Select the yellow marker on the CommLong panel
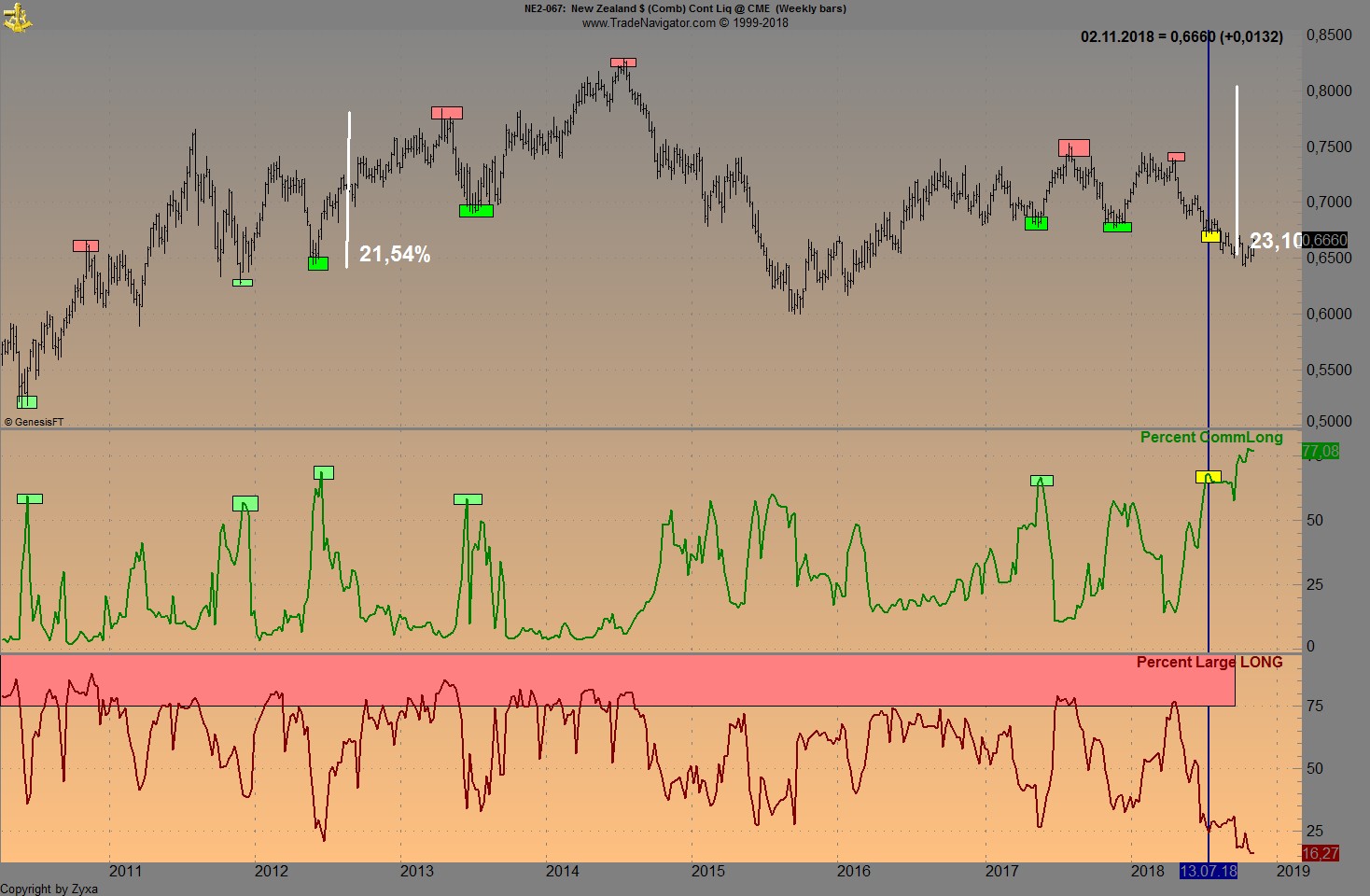The width and height of the screenshot is (1370, 896). 1209,477
